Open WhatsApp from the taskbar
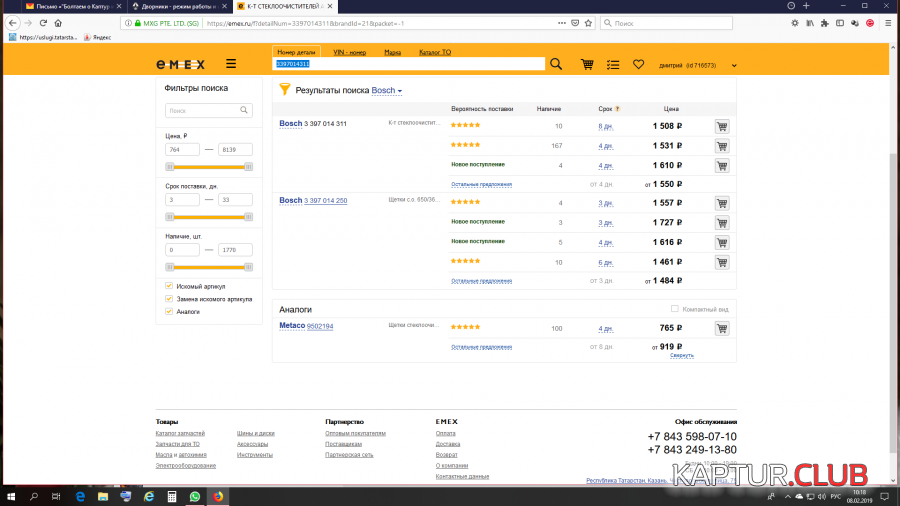This screenshot has width=900, height=506. [195, 496]
